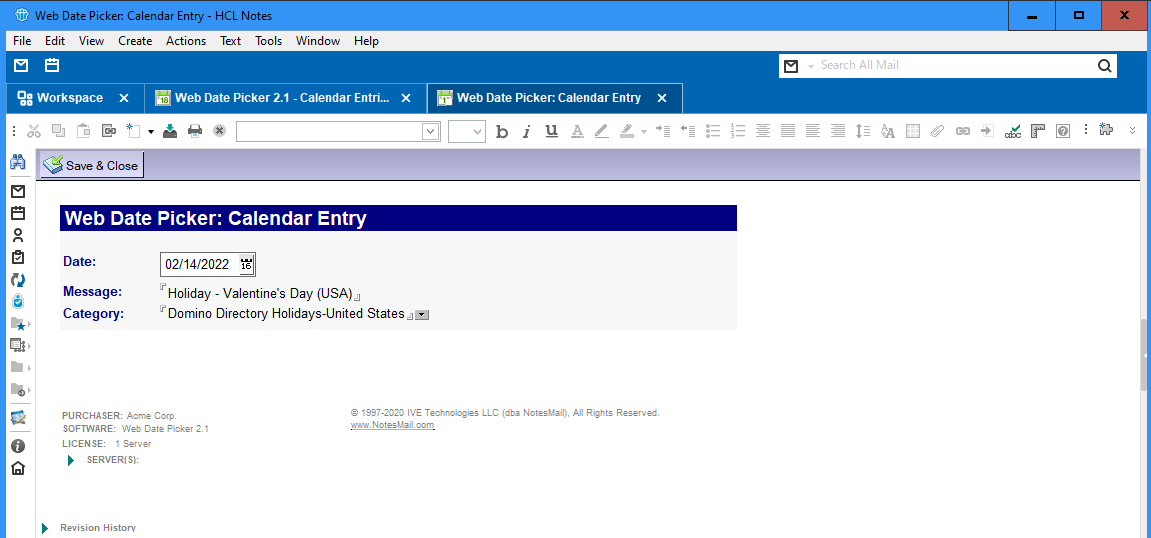Click the Save & Close button
Image resolution: width=1151 pixels, height=538 pixels.
[91, 165]
